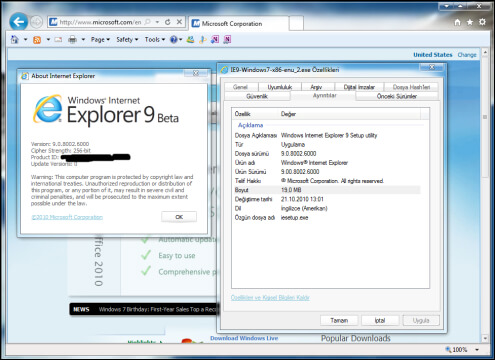The width and height of the screenshot is (495, 360).
Task: Click the Read Mail envelope icon
Action: click(58, 40)
